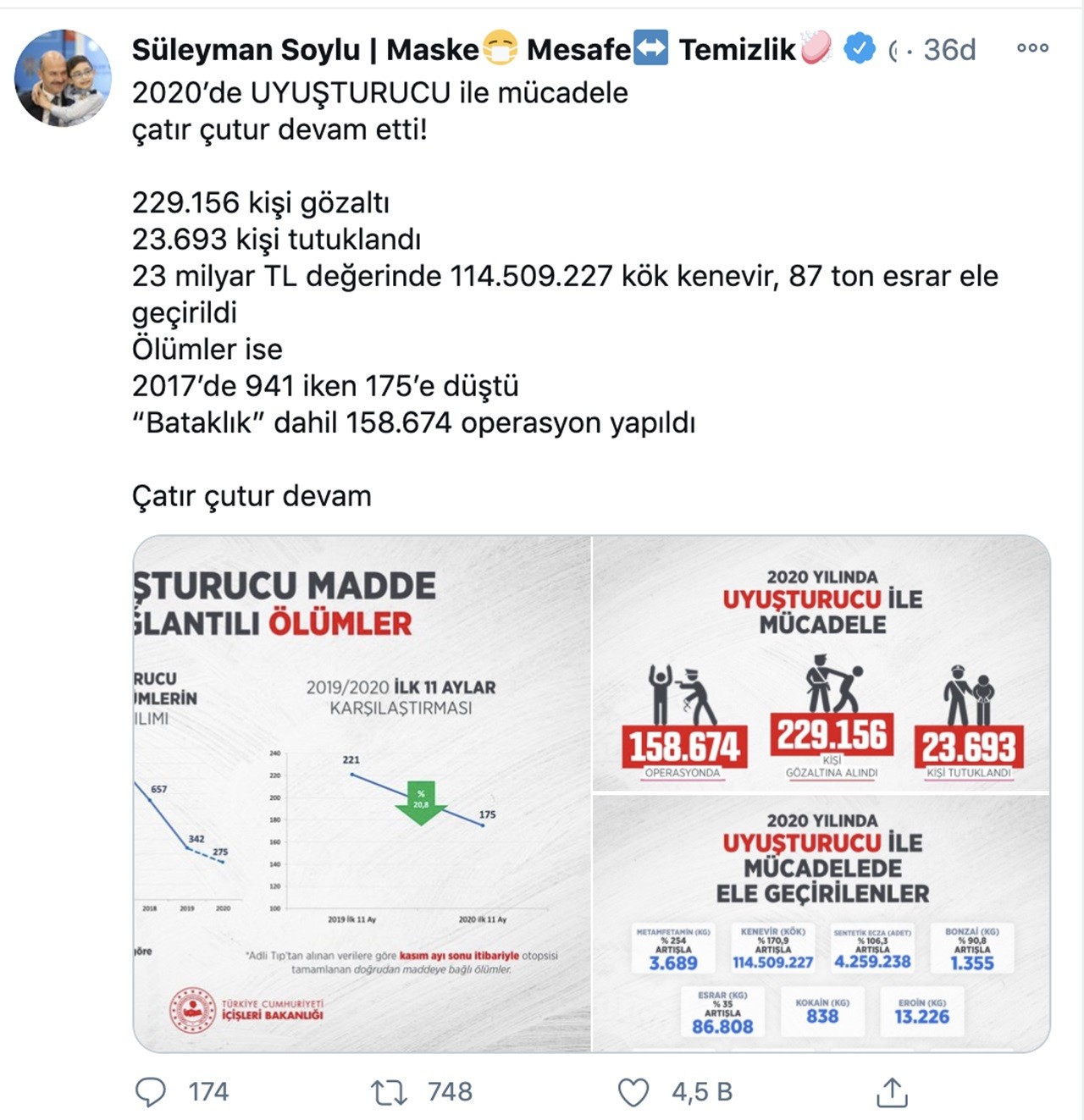Screen dimensions: 1084x1120
Task: Click the blue verified badge
Action: pos(860,49)
